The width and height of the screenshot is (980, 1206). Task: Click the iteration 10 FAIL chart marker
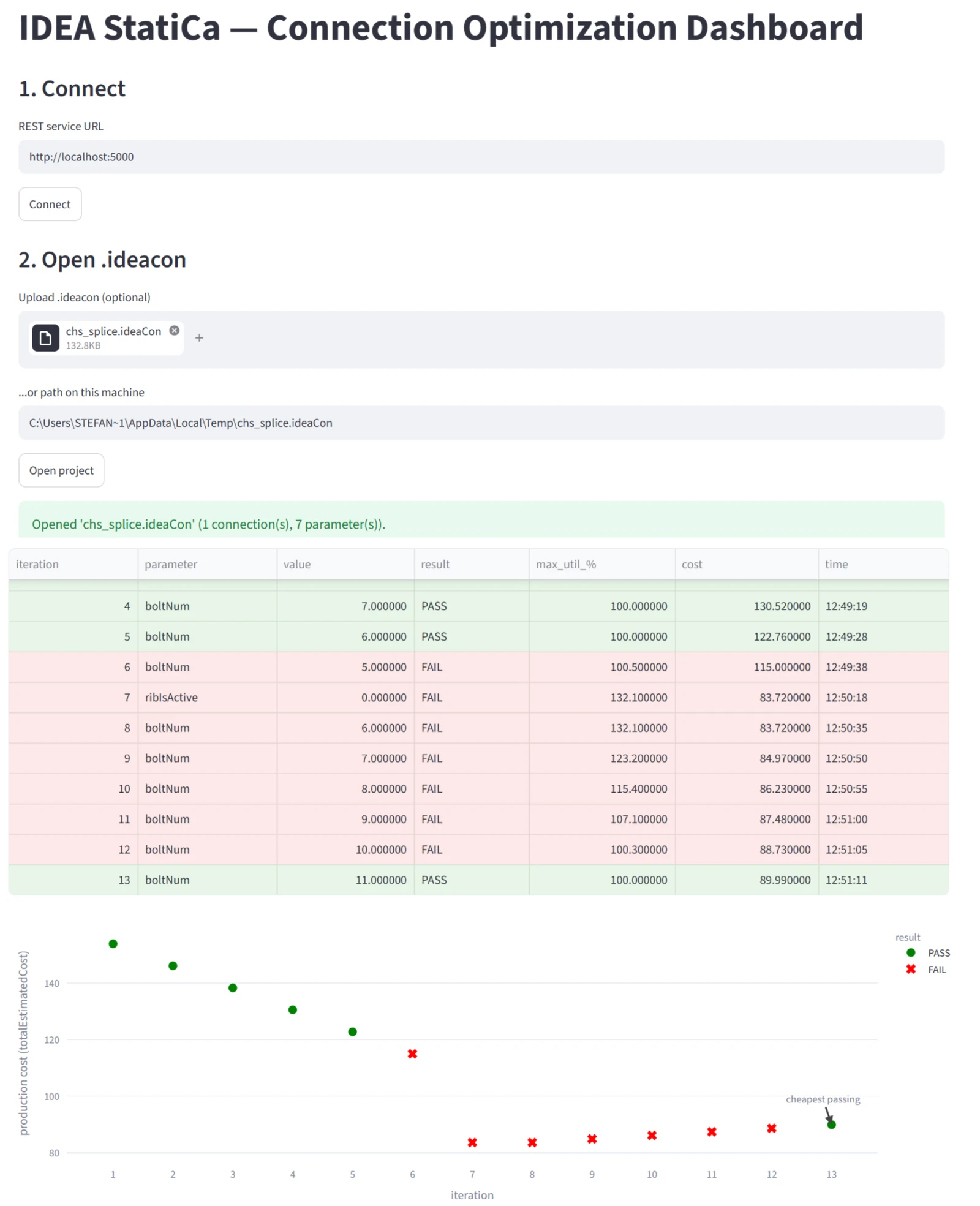tap(652, 1136)
